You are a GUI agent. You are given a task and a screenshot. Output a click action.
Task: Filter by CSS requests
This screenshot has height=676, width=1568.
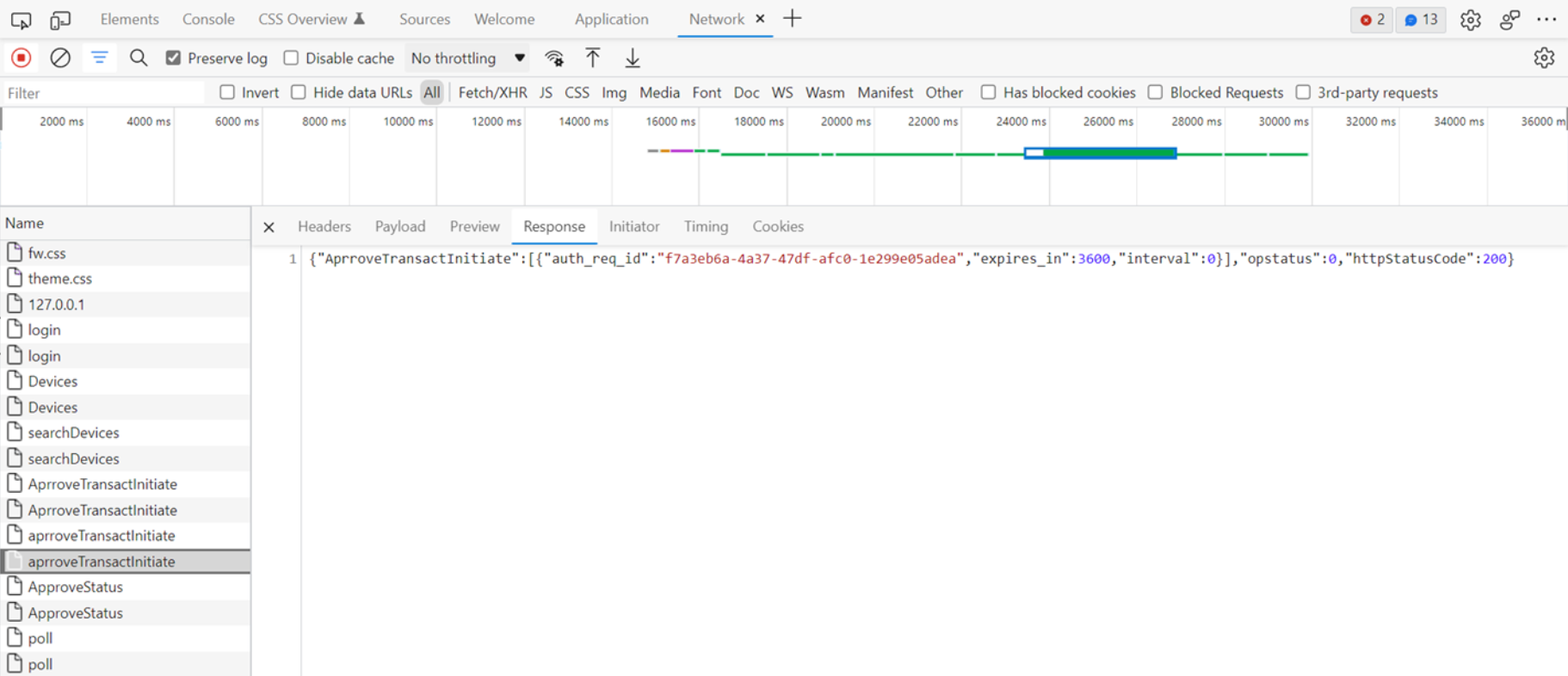[x=577, y=92]
